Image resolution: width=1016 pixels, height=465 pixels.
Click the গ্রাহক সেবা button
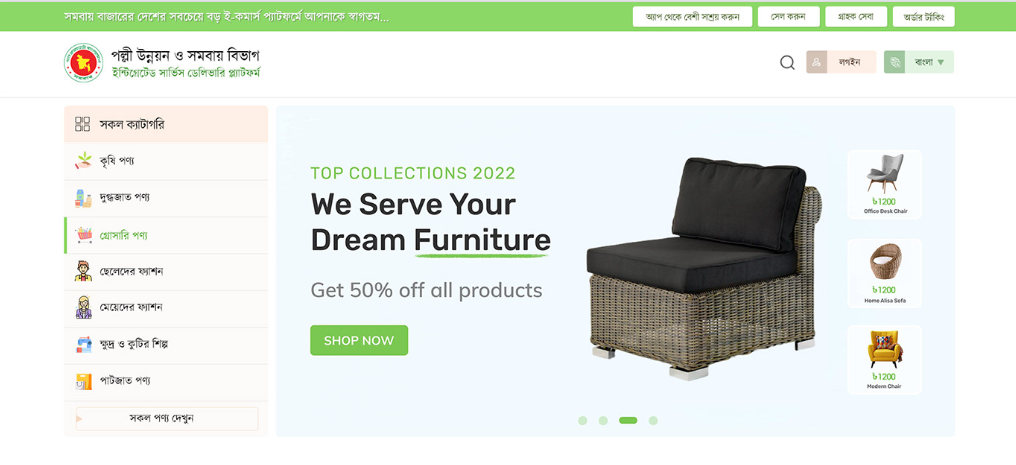(x=856, y=17)
